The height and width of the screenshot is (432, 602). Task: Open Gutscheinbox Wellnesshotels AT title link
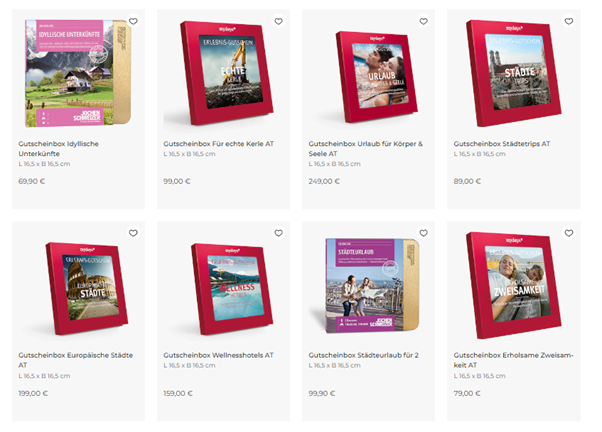[x=218, y=355]
